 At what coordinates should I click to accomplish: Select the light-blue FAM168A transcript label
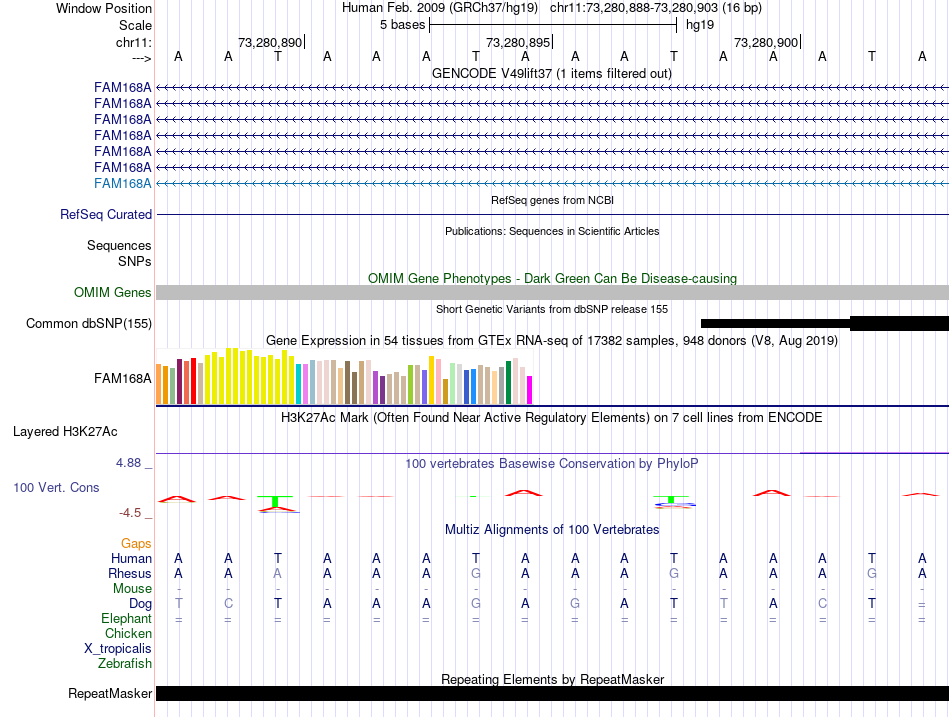(x=122, y=184)
